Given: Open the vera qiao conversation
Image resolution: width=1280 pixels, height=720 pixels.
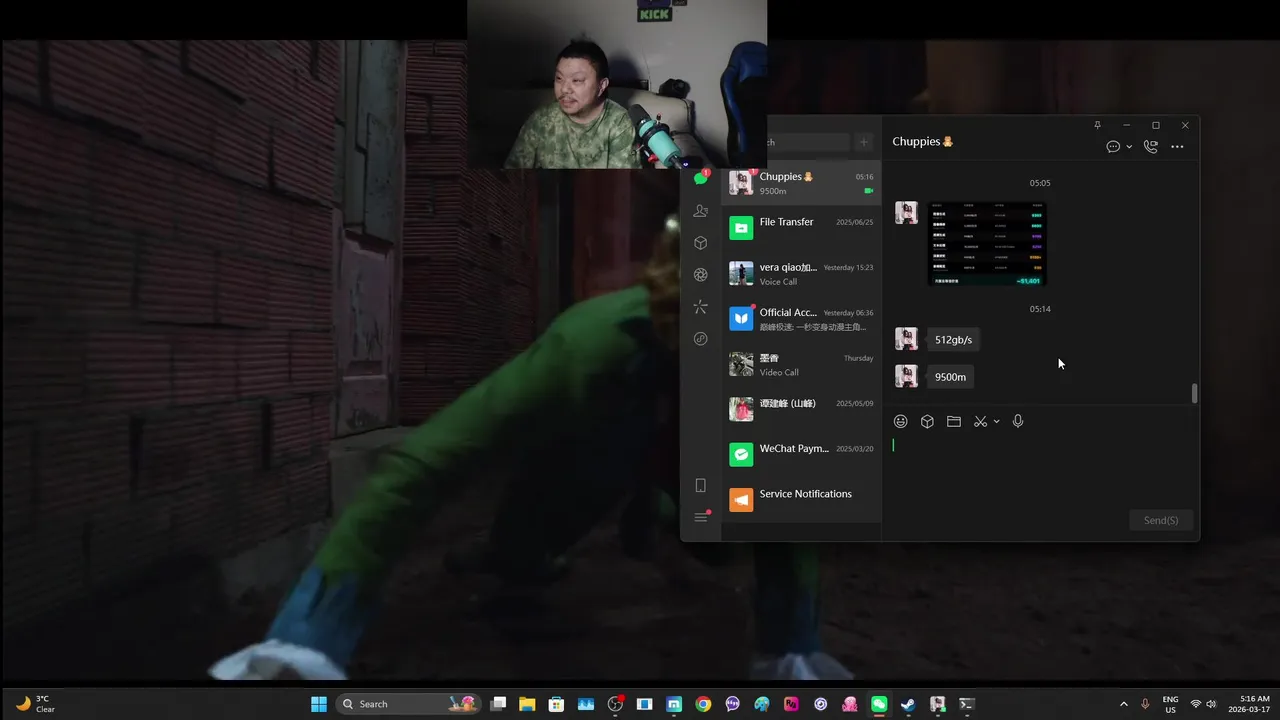Looking at the screenshot, I should click(x=801, y=274).
